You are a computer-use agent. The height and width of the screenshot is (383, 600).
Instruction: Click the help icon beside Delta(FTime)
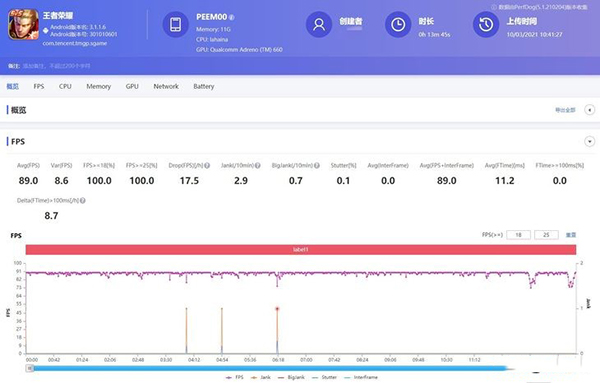[83, 200]
